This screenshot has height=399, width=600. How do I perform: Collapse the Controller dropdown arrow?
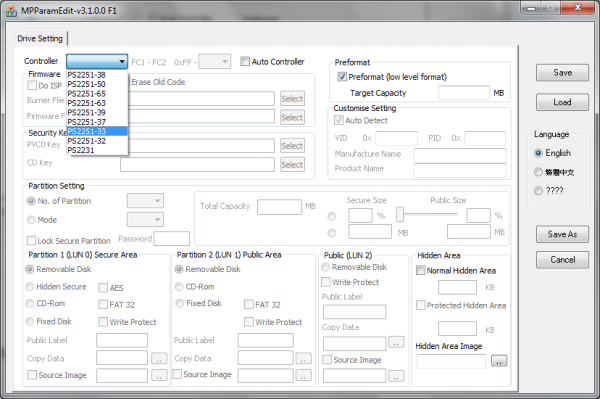tap(122, 61)
